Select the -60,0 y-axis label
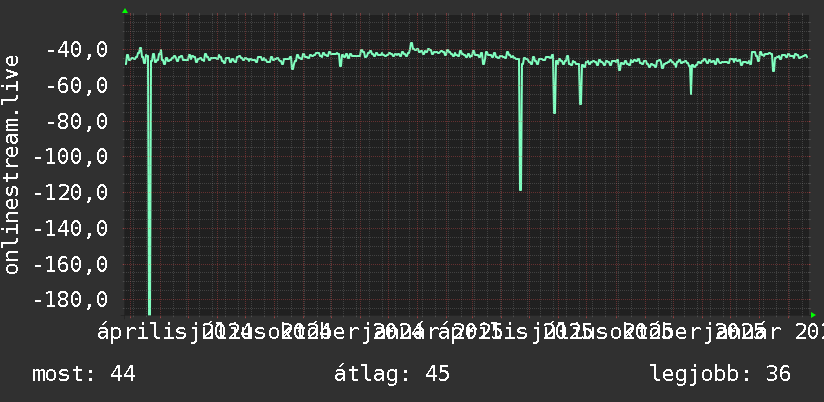This screenshot has height=402, width=824. pos(77,86)
